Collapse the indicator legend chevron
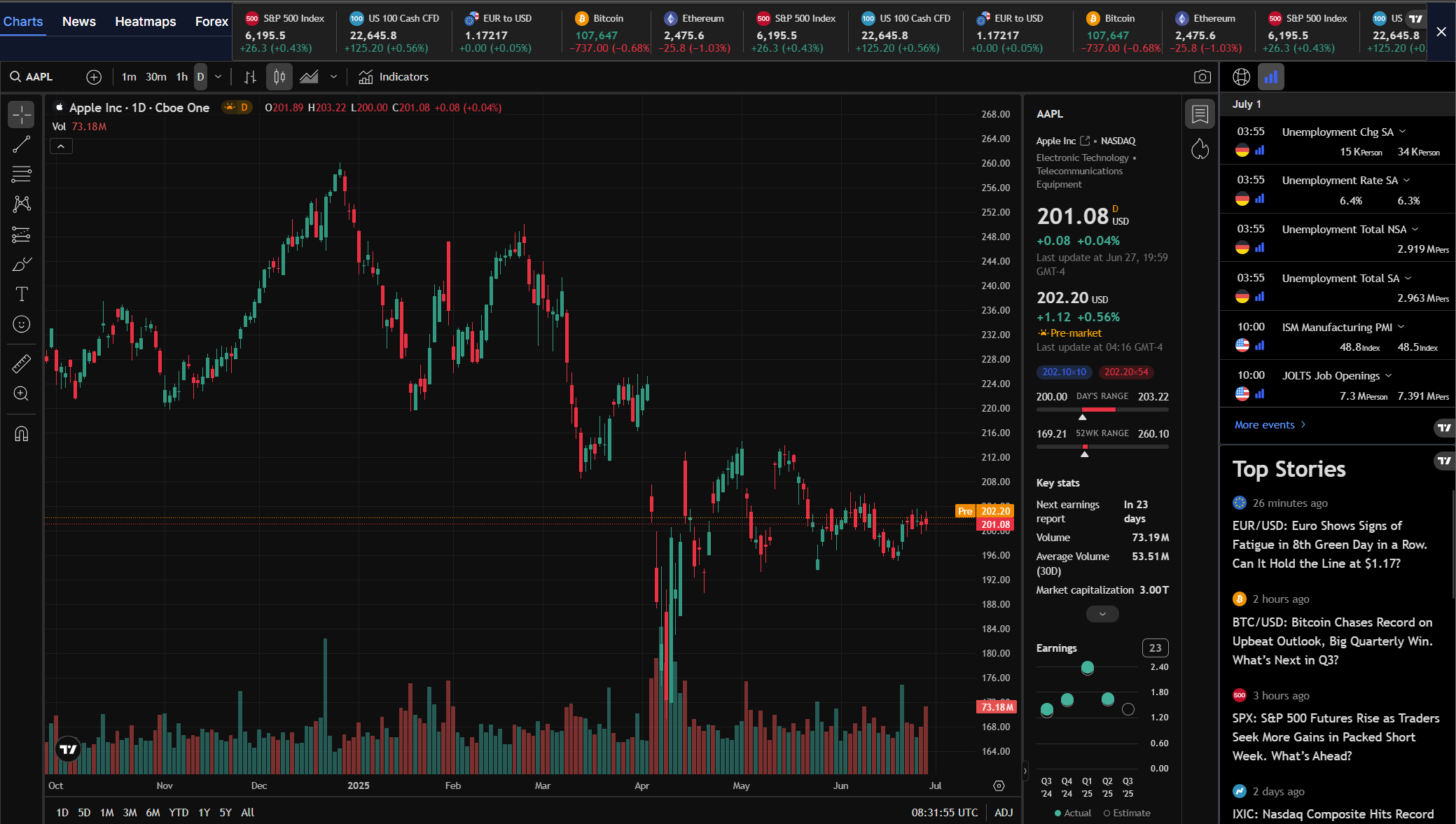 click(x=61, y=146)
